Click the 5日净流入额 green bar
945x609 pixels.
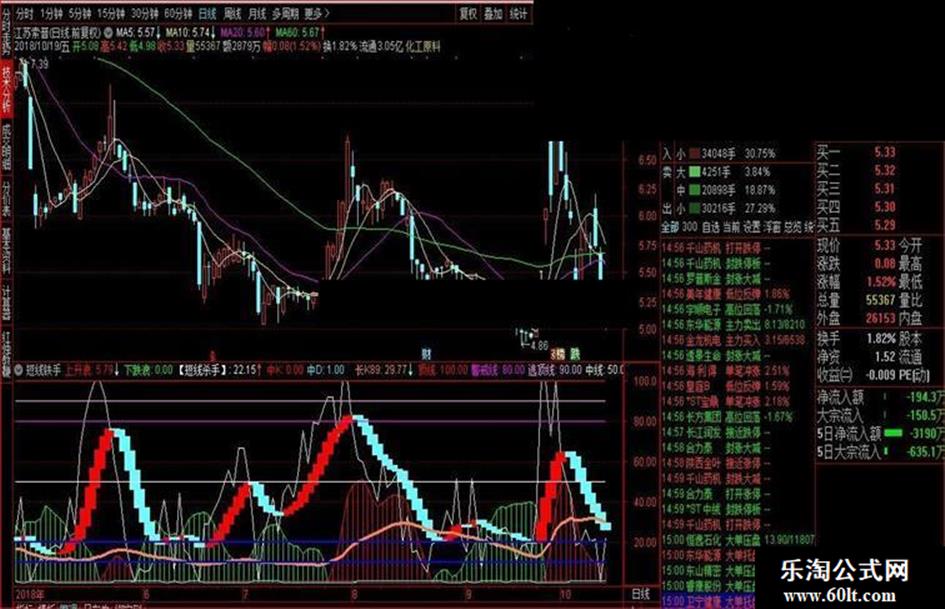tap(893, 433)
